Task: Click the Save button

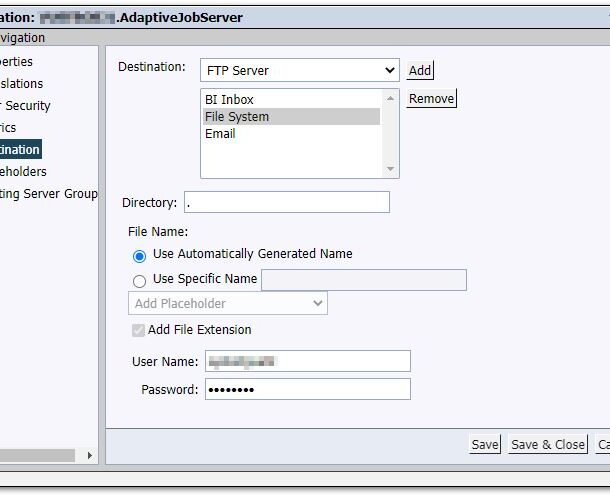Action: click(485, 444)
